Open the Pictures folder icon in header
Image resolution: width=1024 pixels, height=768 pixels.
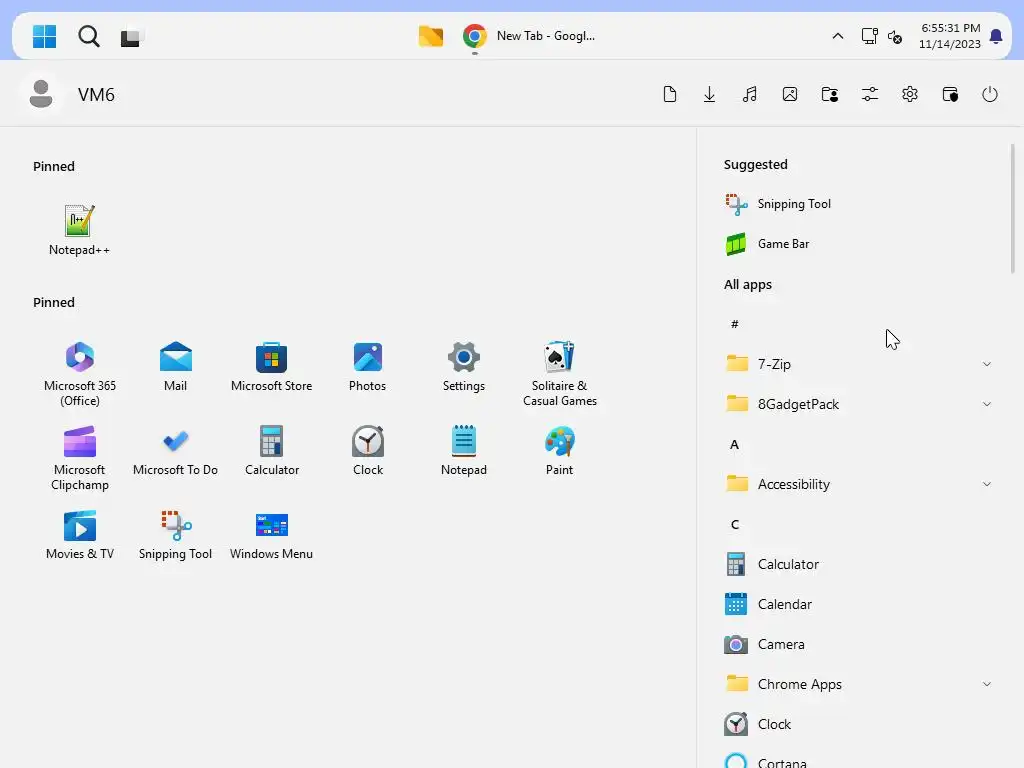790,94
